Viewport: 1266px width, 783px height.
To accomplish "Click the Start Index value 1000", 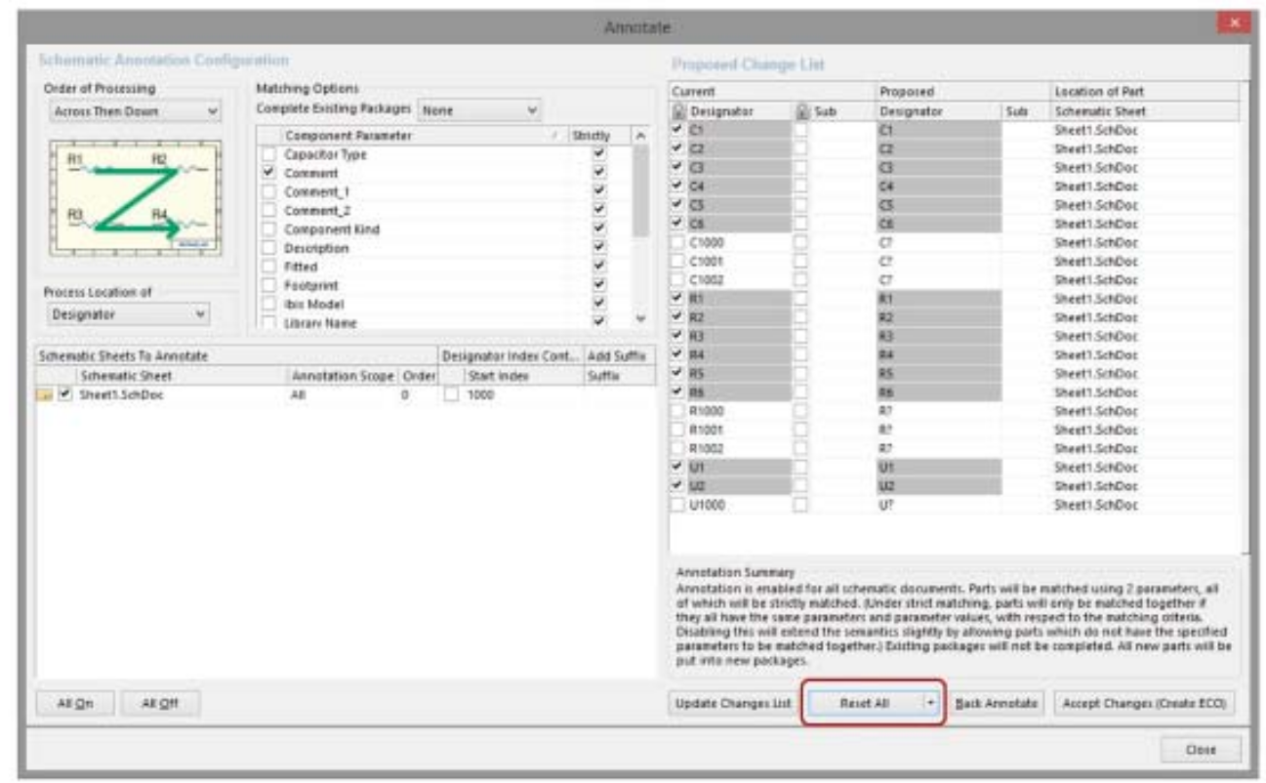I will coord(480,395).
